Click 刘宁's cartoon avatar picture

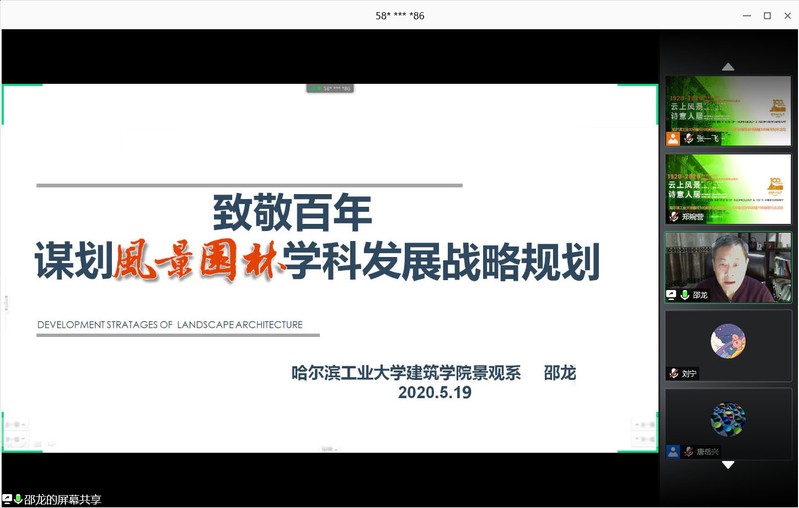[x=728, y=341]
